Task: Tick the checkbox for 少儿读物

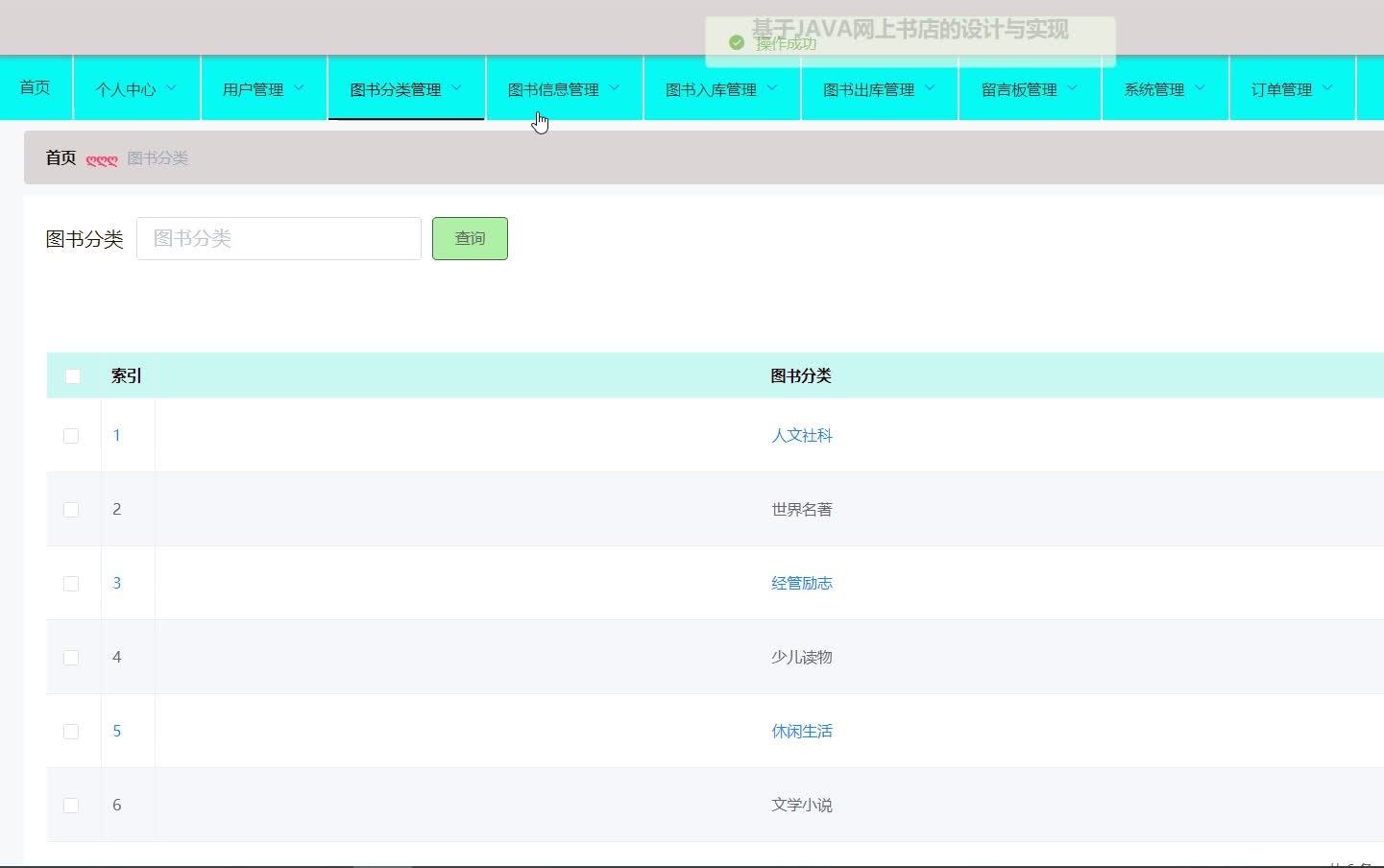Action: click(x=71, y=658)
